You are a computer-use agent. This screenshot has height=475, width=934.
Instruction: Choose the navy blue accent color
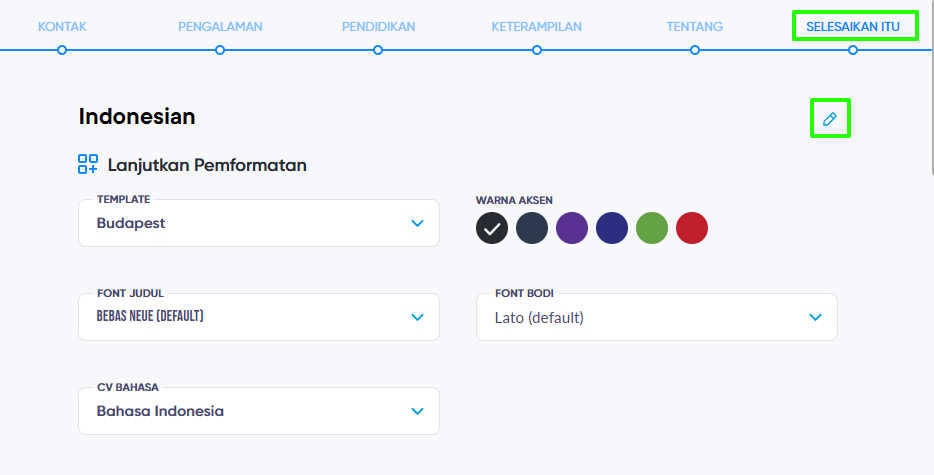tap(612, 228)
